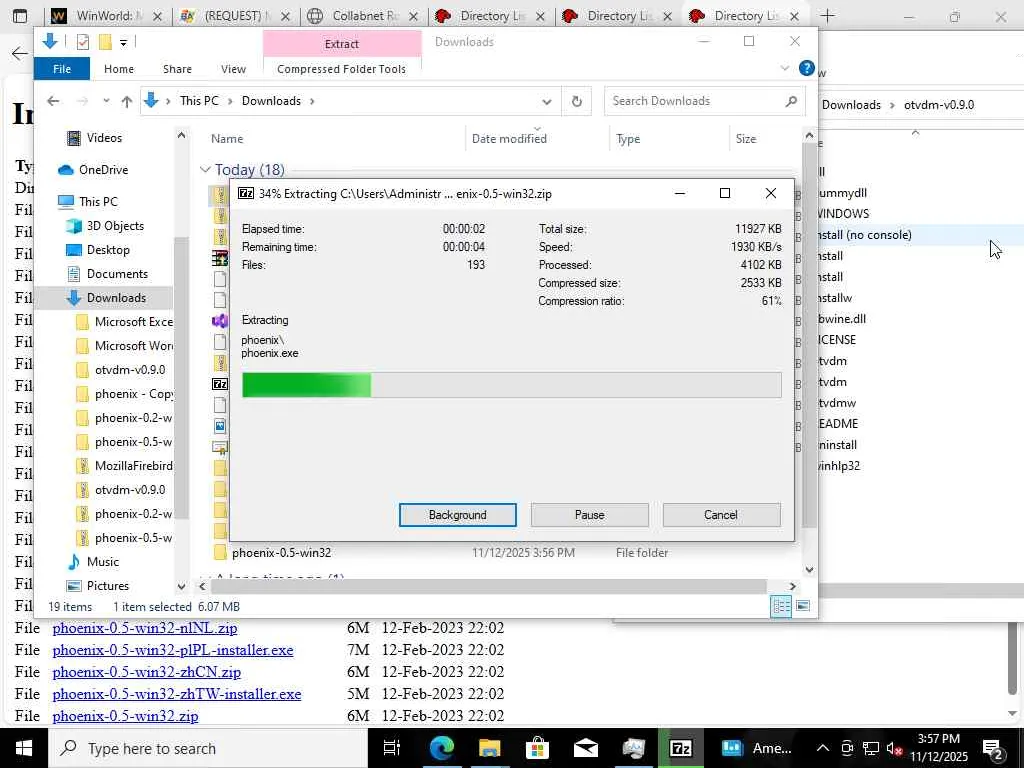Viewport: 1024px width, 768px height.
Task: Select README file in otvdm window
Action: tap(839, 424)
